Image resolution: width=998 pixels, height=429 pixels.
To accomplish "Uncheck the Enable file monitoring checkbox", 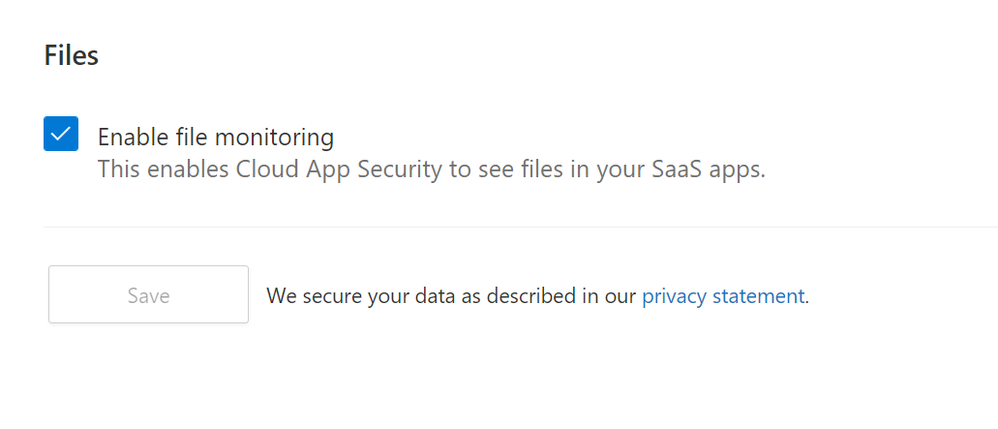I will click(x=61, y=134).
